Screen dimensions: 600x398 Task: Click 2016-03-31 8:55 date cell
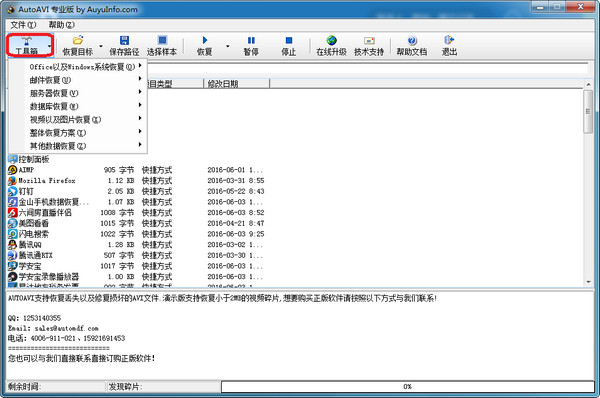[236, 181]
